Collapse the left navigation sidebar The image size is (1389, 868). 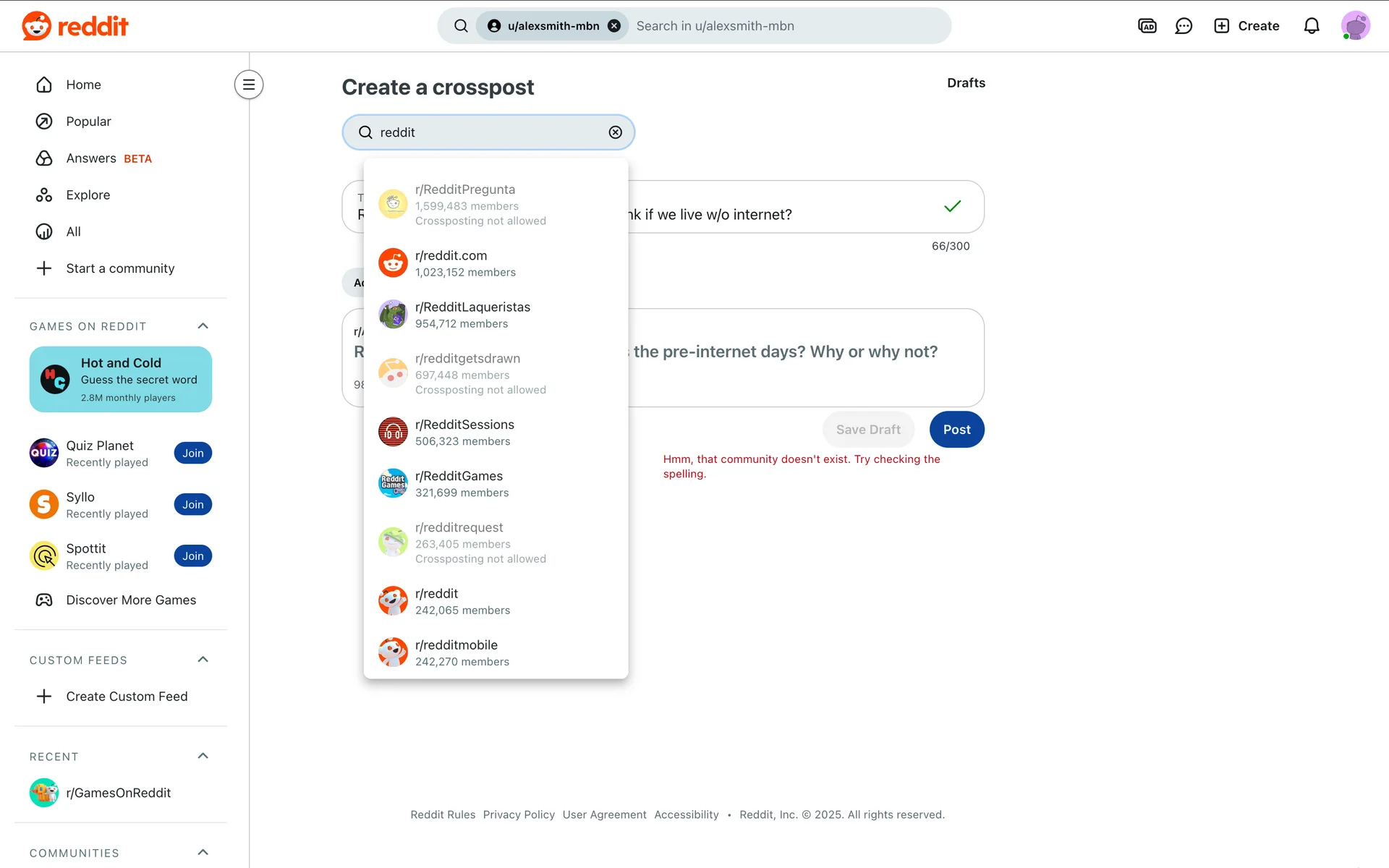248,85
